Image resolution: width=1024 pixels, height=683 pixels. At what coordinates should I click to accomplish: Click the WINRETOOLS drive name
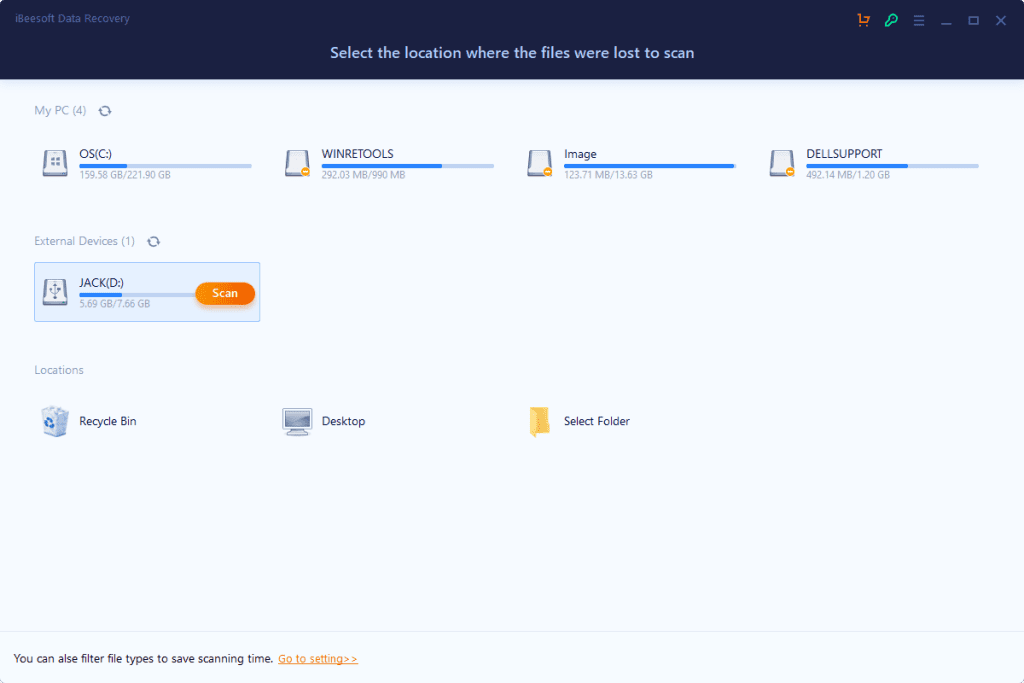357,153
